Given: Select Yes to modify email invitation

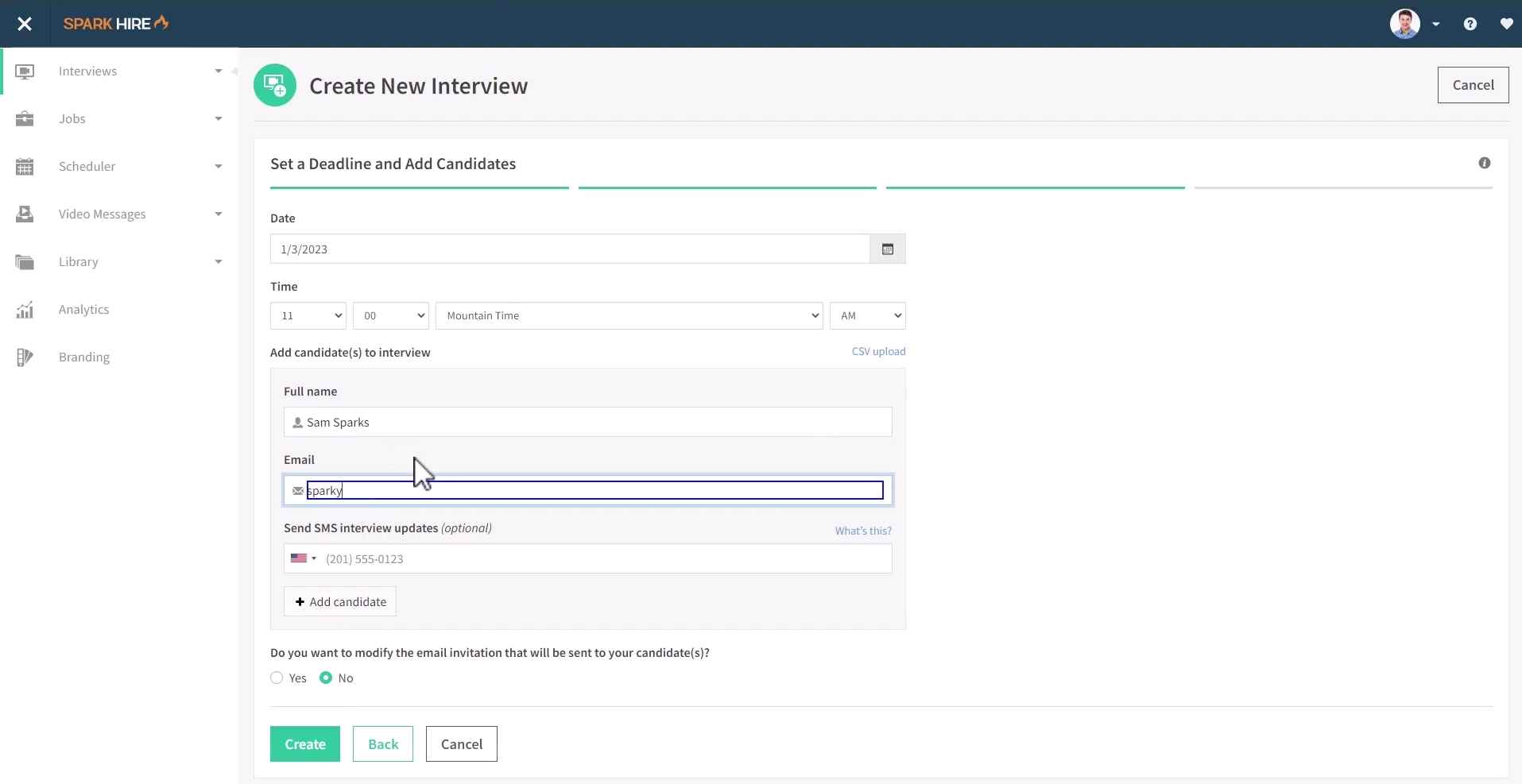Looking at the screenshot, I should click(x=277, y=678).
